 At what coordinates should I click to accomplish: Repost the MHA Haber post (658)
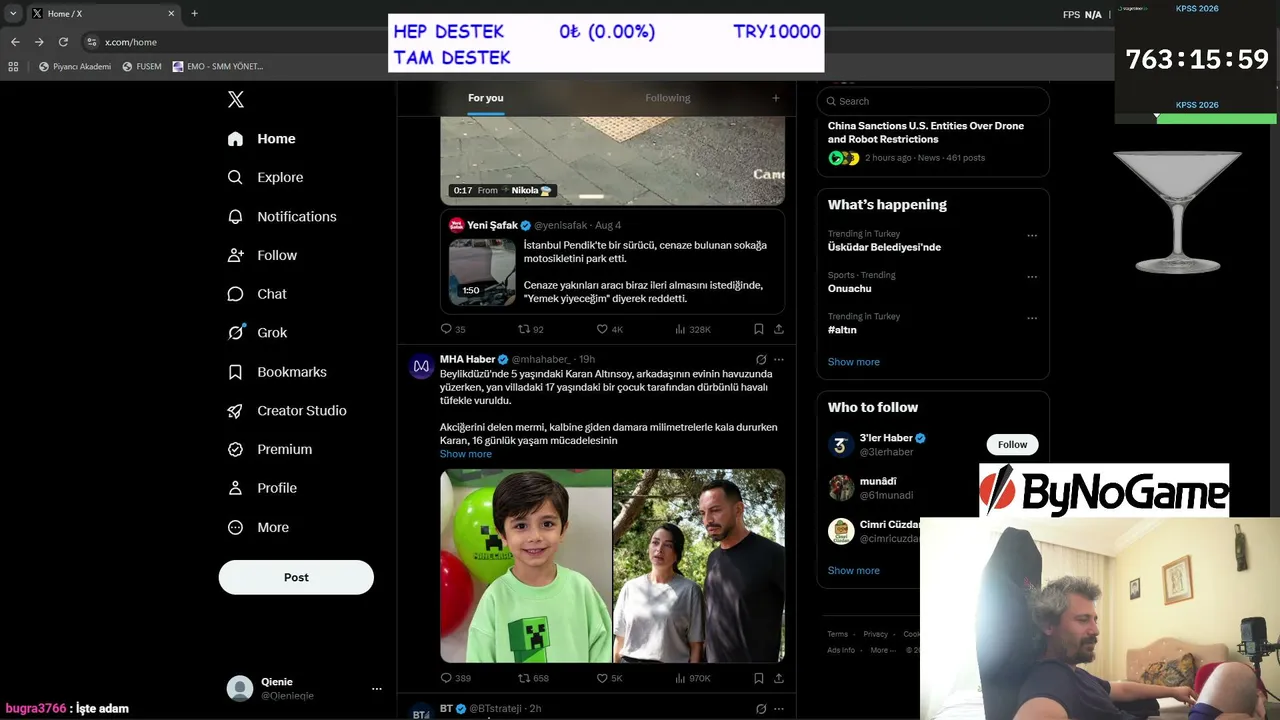tap(533, 678)
